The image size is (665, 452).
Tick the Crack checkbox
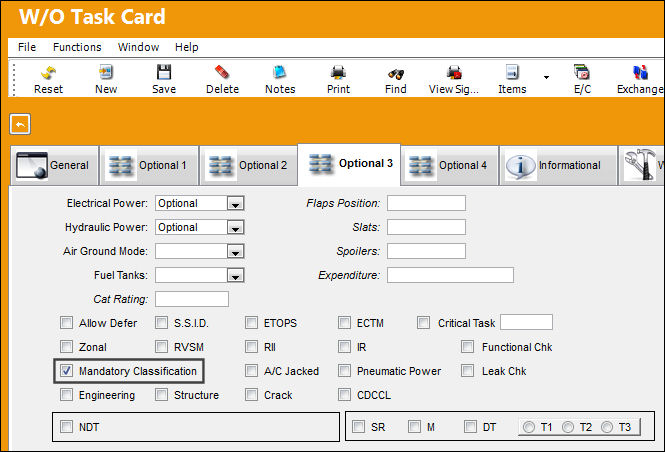click(x=251, y=395)
